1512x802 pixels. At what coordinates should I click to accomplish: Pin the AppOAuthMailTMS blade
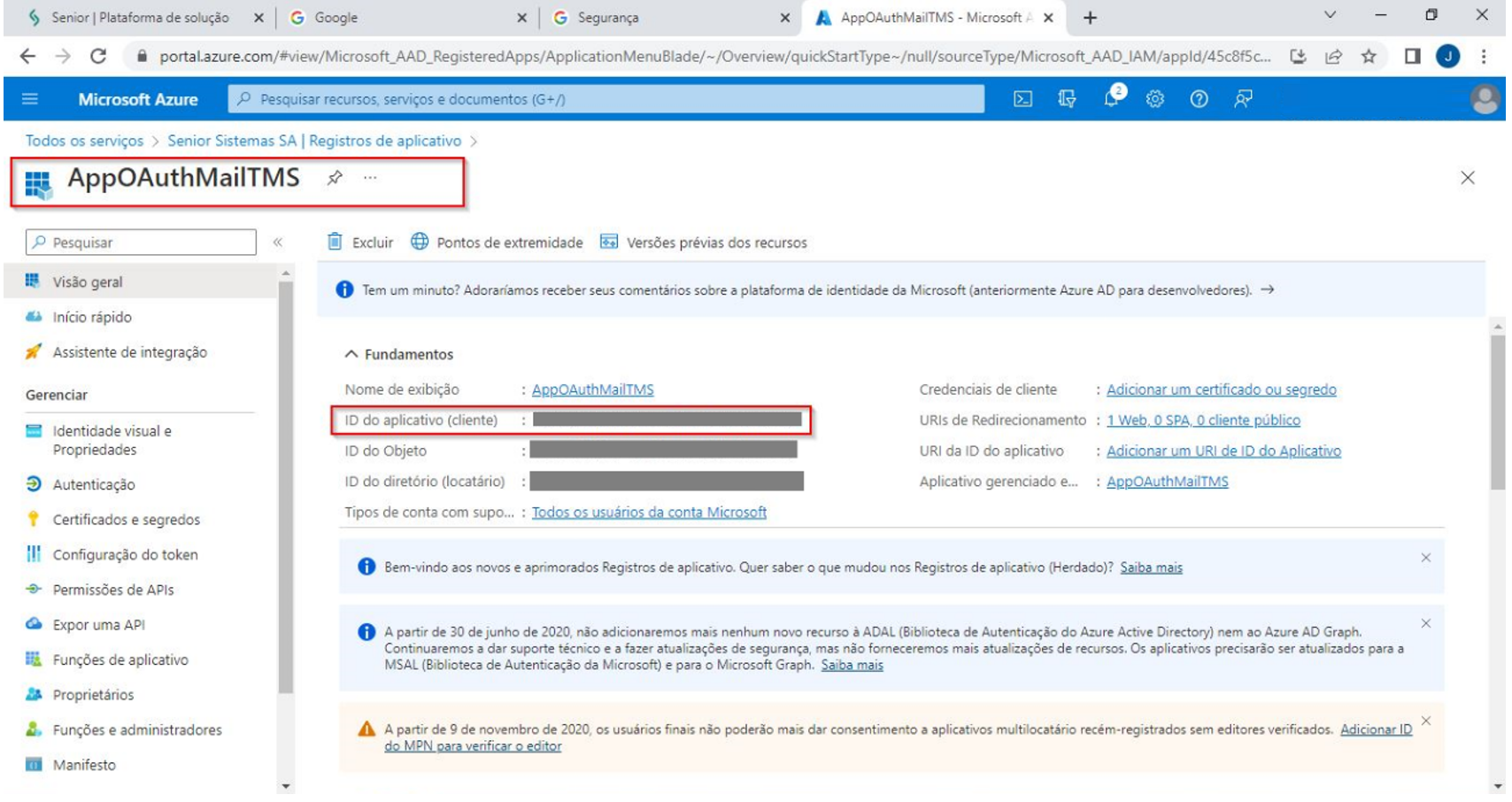coord(335,178)
